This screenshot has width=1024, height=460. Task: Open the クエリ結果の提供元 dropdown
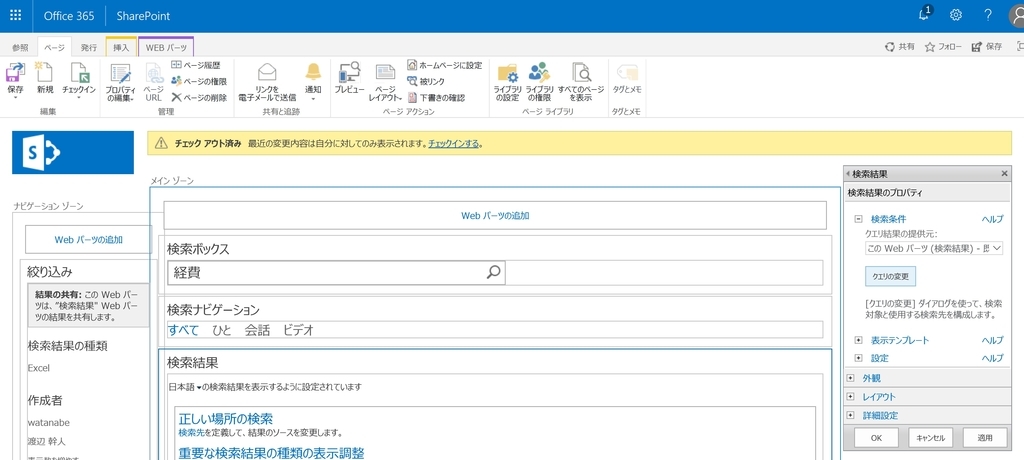(x=934, y=248)
